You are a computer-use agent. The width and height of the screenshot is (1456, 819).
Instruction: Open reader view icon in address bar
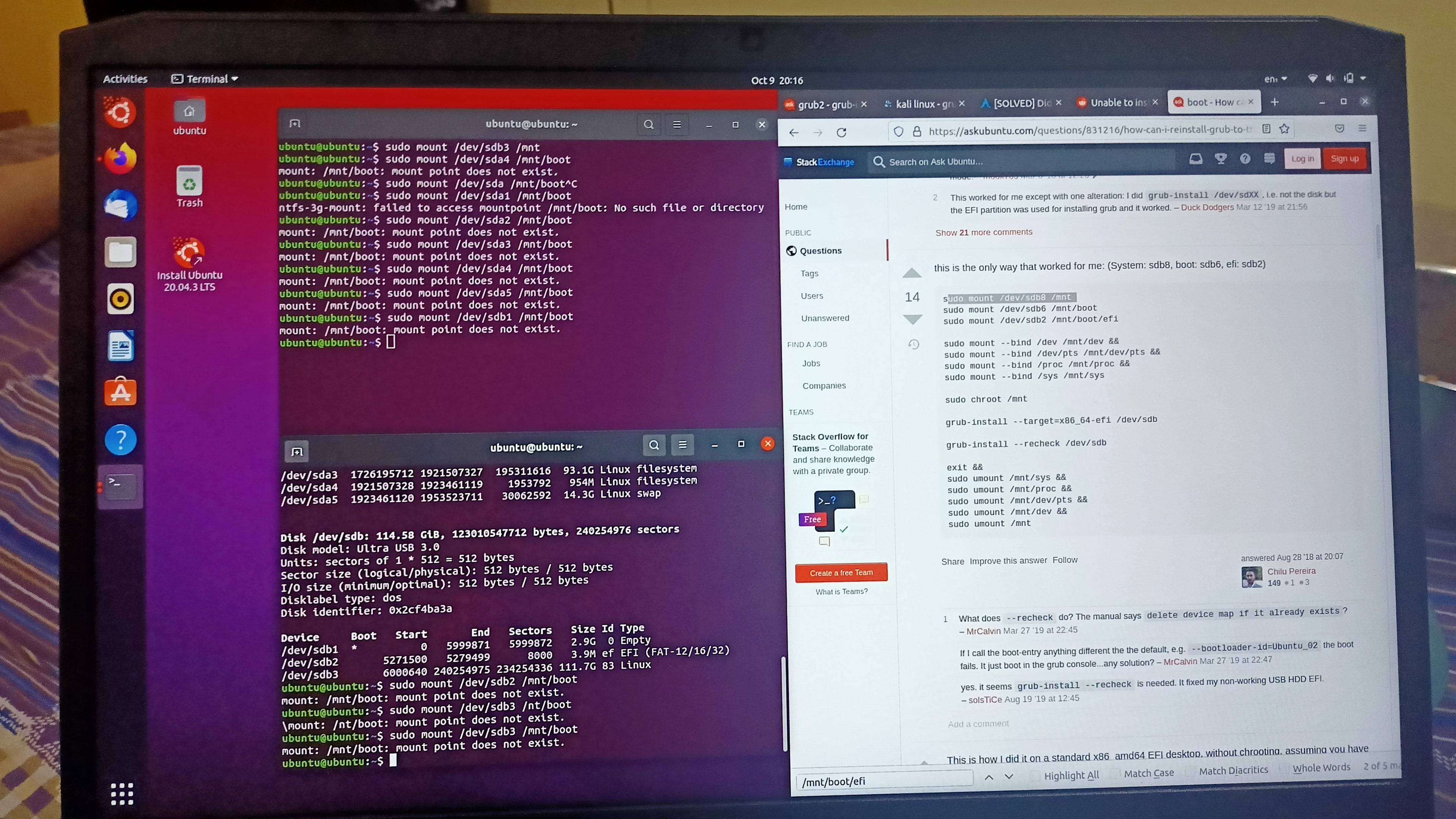(x=1266, y=129)
